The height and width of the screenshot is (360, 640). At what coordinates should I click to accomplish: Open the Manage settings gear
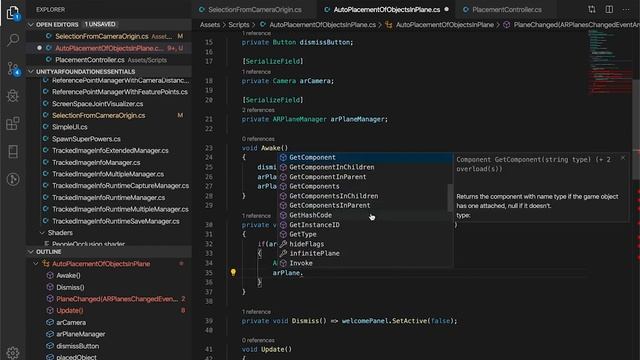(13, 353)
